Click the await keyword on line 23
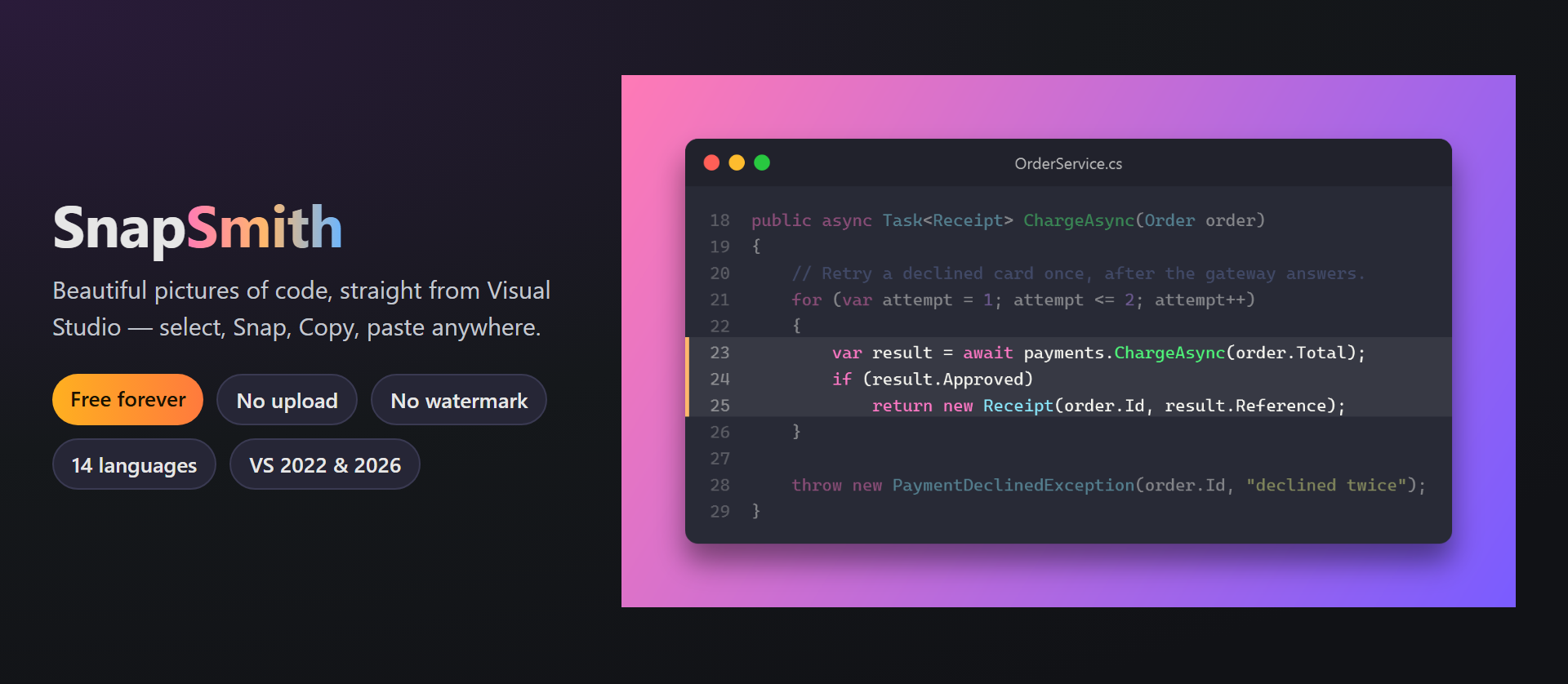 pyautogui.click(x=987, y=353)
